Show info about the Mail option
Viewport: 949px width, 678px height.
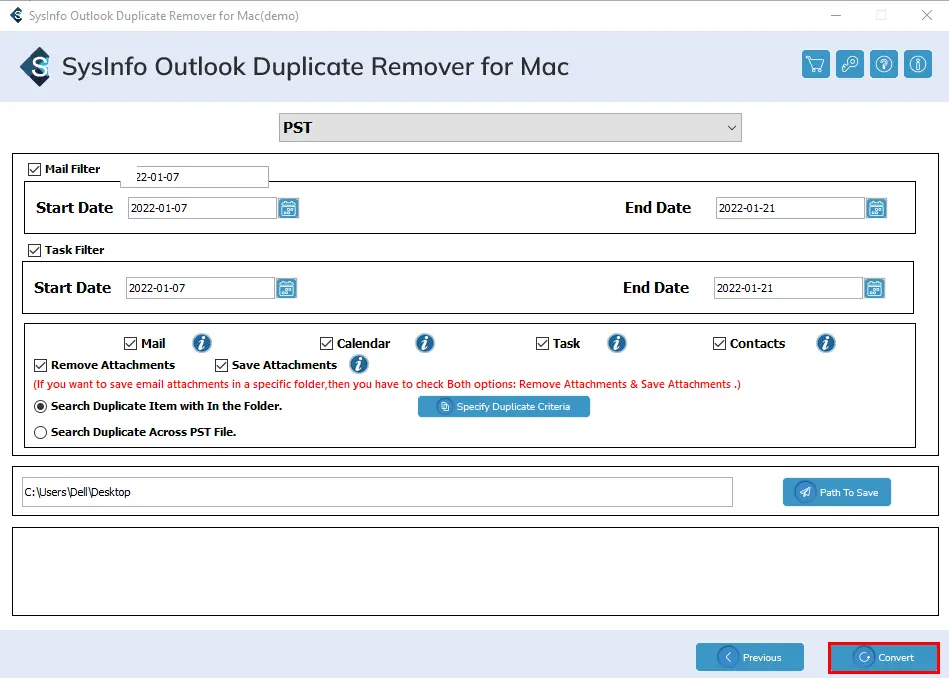pos(202,343)
